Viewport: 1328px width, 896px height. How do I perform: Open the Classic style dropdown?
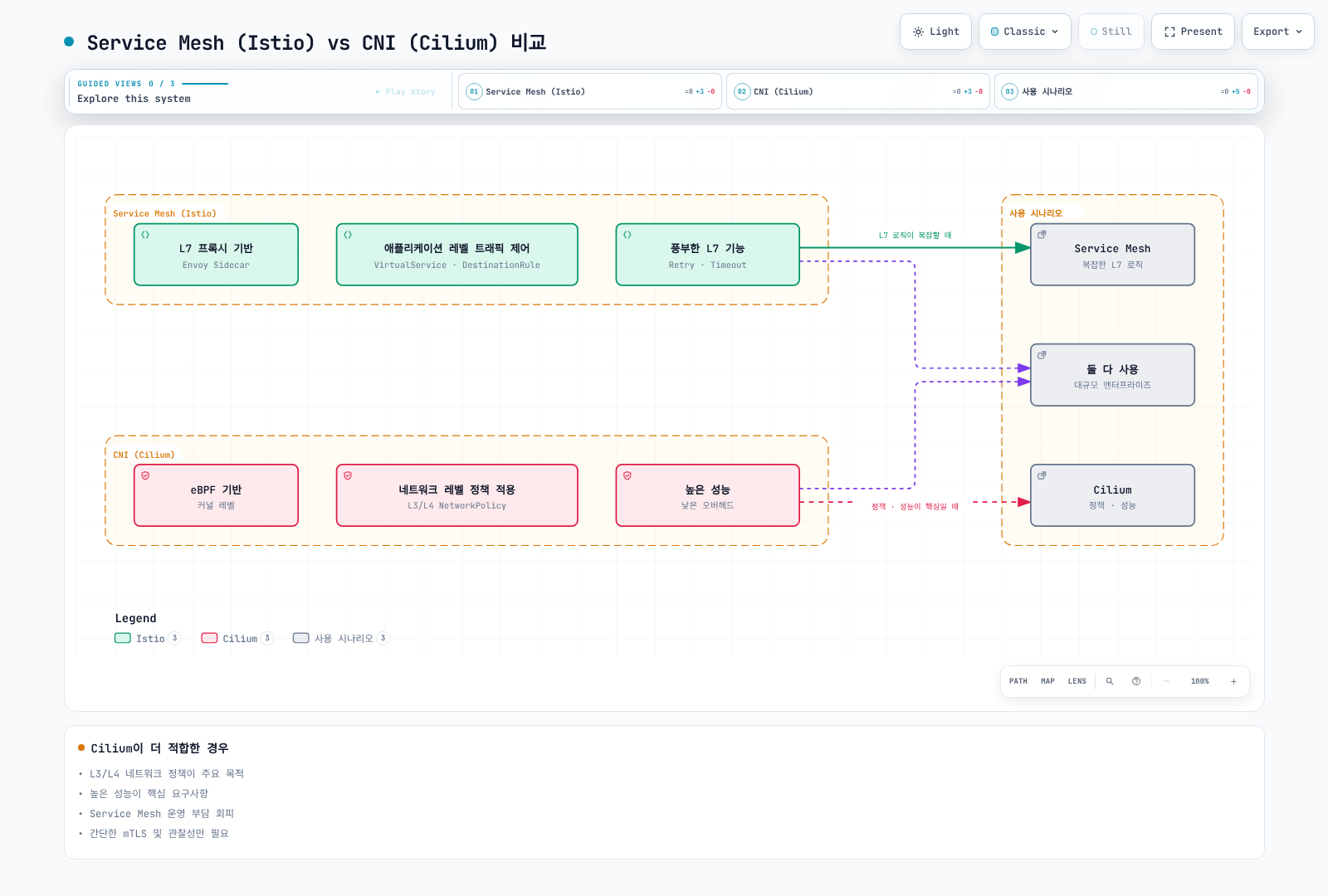coord(1024,32)
